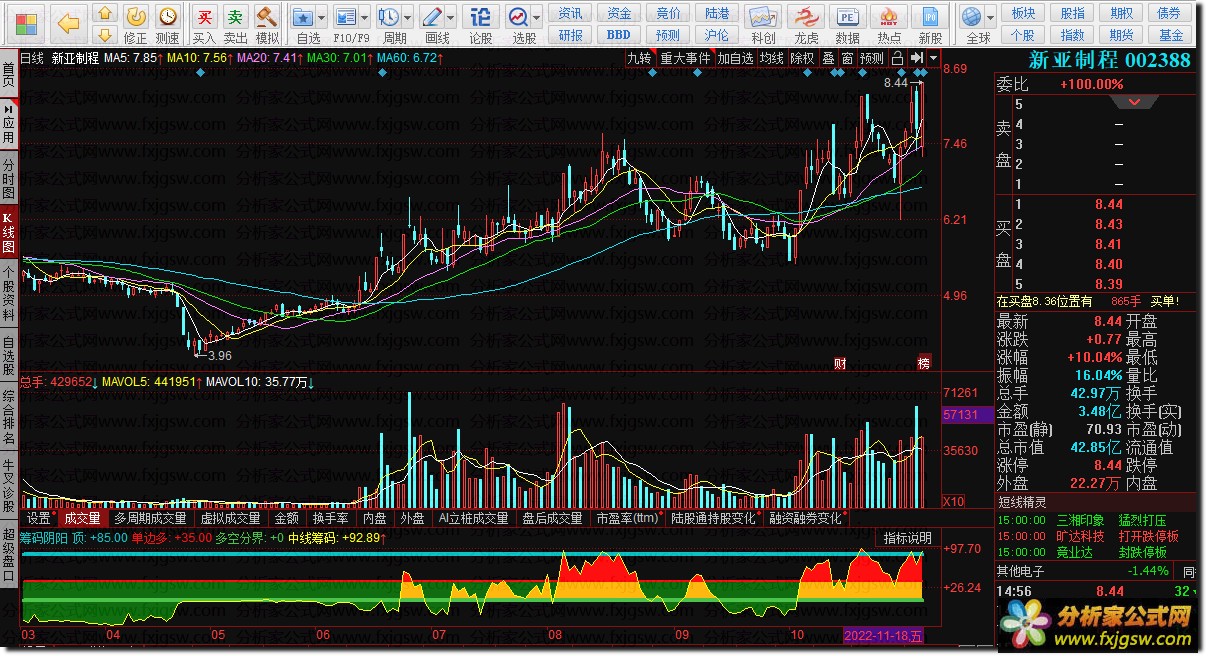The width and height of the screenshot is (1208, 656).
Task: Toggle the 九转 indicator
Action: tap(638, 58)
